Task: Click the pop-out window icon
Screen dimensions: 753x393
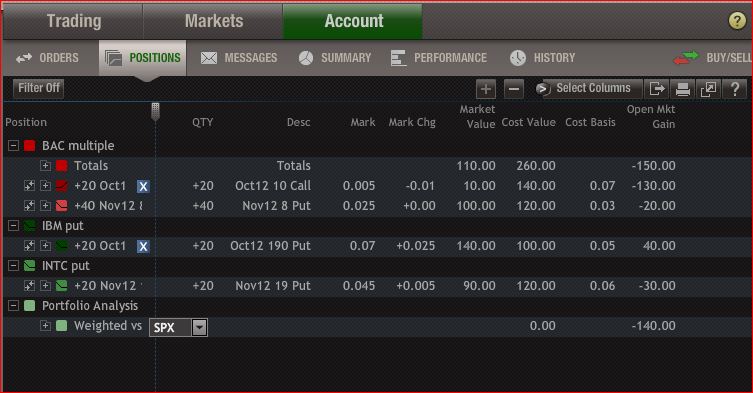Action: click(x=708, y=89)
